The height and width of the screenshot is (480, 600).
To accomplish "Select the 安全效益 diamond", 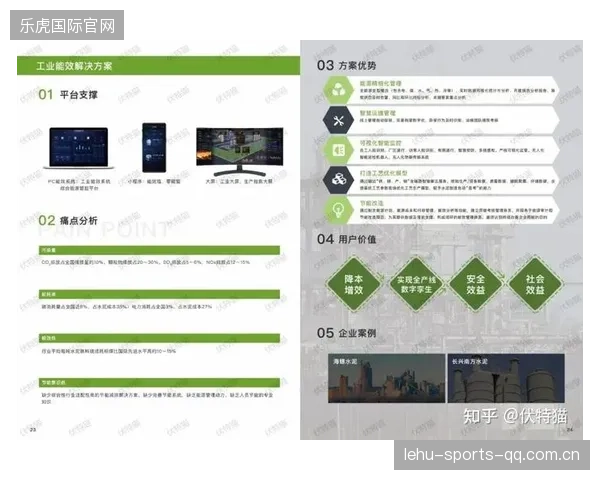I will pyautogui.click(x=476, y=284).
